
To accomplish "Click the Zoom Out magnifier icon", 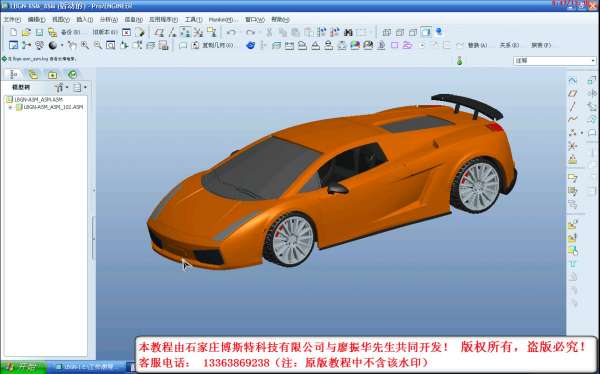I will 98,45.
